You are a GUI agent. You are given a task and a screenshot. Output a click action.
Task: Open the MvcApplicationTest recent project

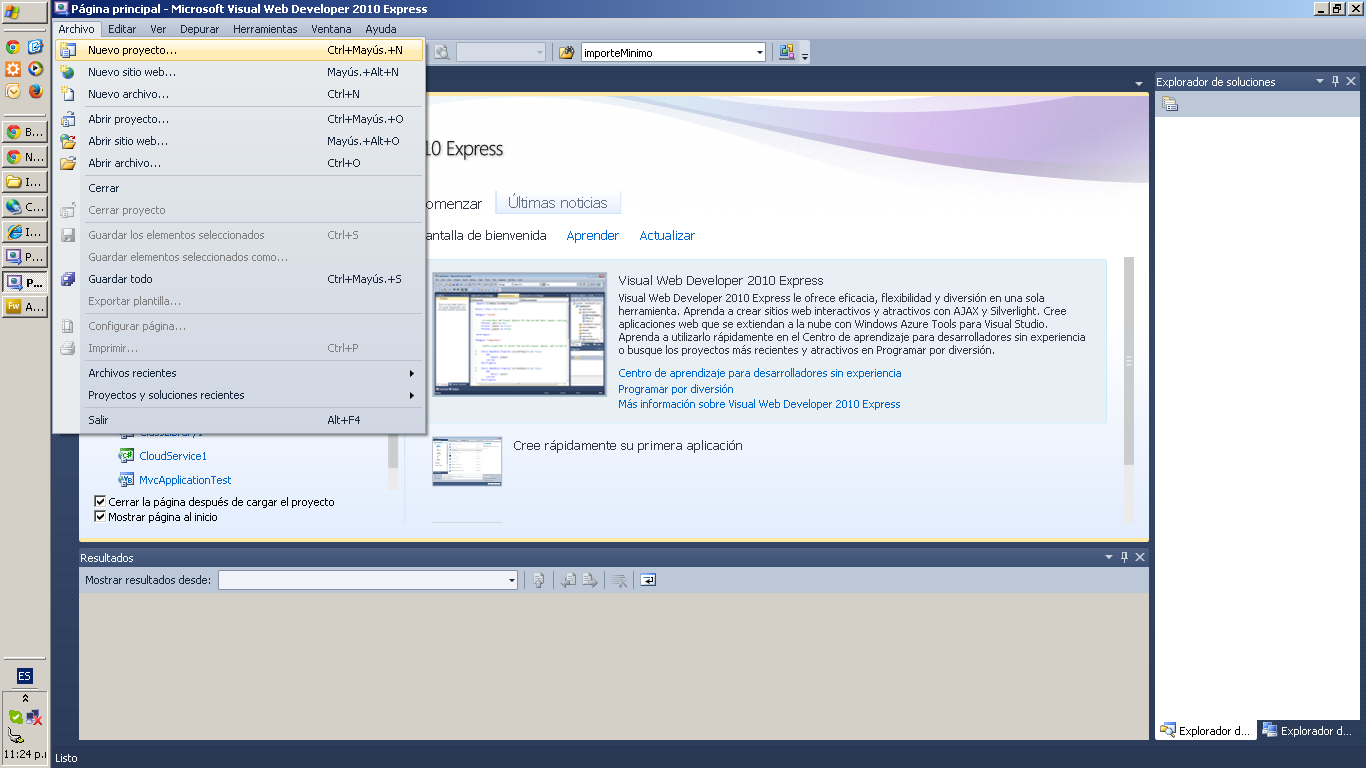point(185,480)
